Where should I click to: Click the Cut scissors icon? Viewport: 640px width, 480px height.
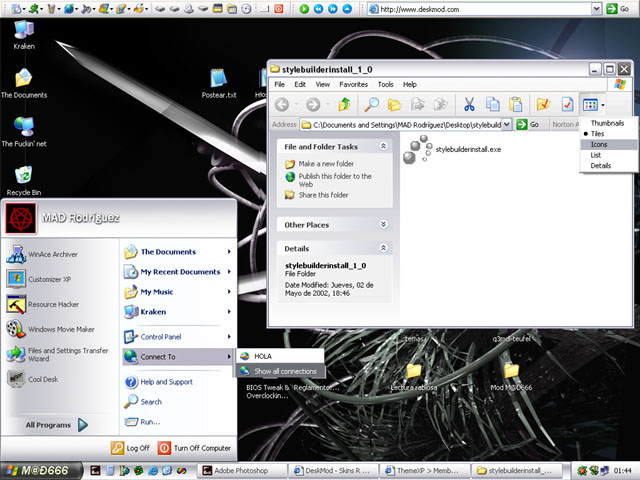[469, 104]
